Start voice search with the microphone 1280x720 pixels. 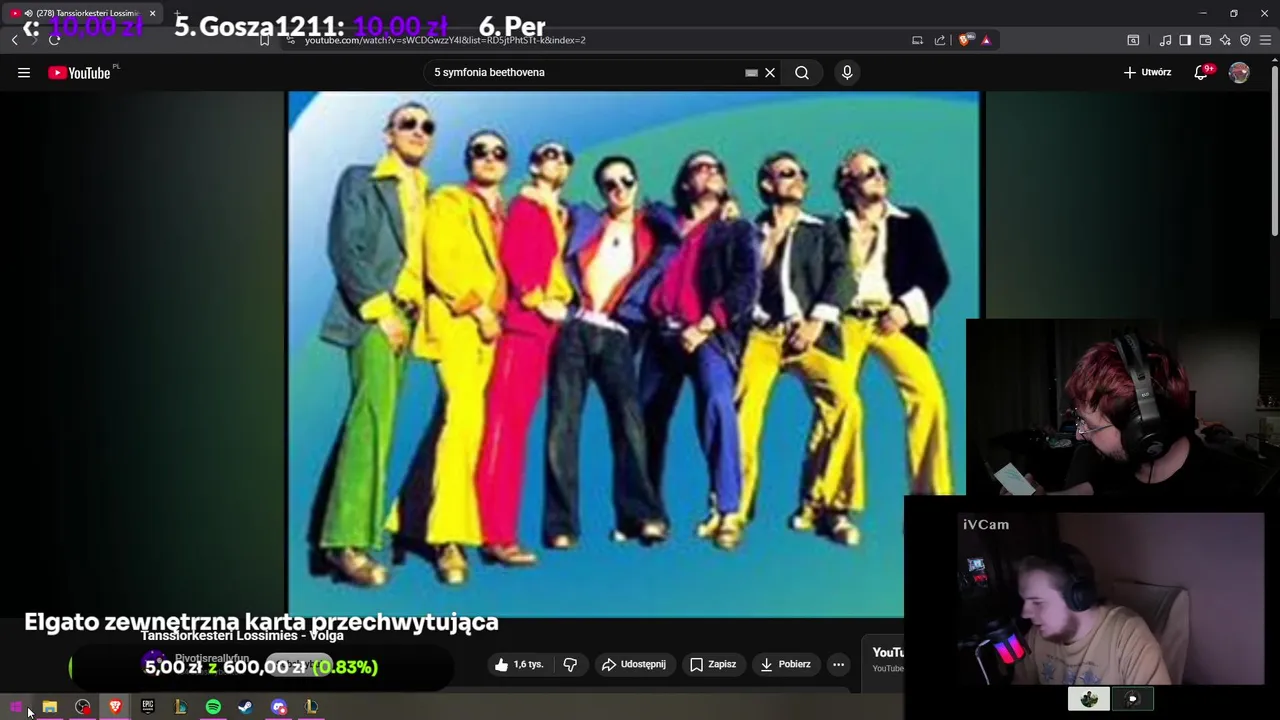(x=847, y=72)
